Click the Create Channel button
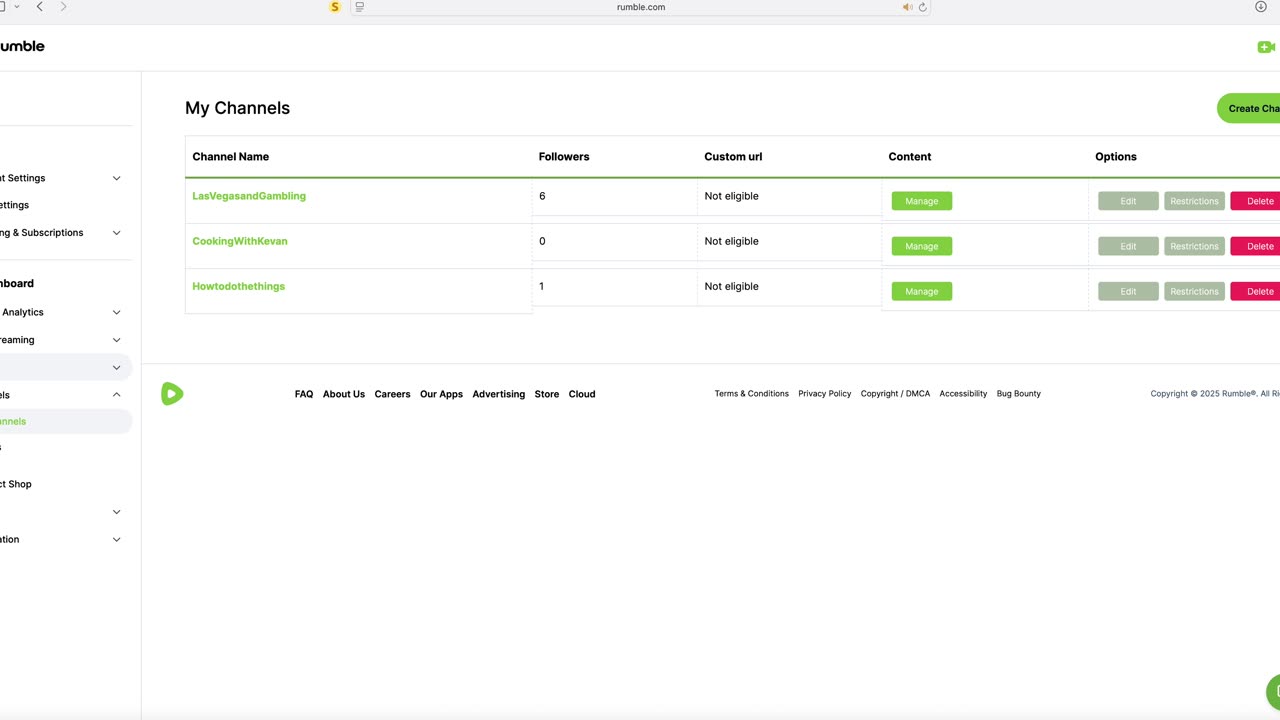This screenshot has height=720, width=1280. [1249, 108]
